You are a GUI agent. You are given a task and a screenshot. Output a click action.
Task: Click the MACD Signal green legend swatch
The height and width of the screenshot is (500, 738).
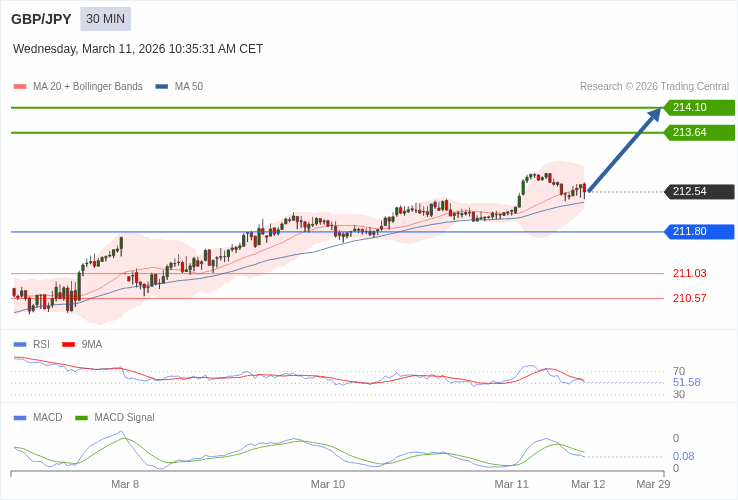tap(82, 418)
